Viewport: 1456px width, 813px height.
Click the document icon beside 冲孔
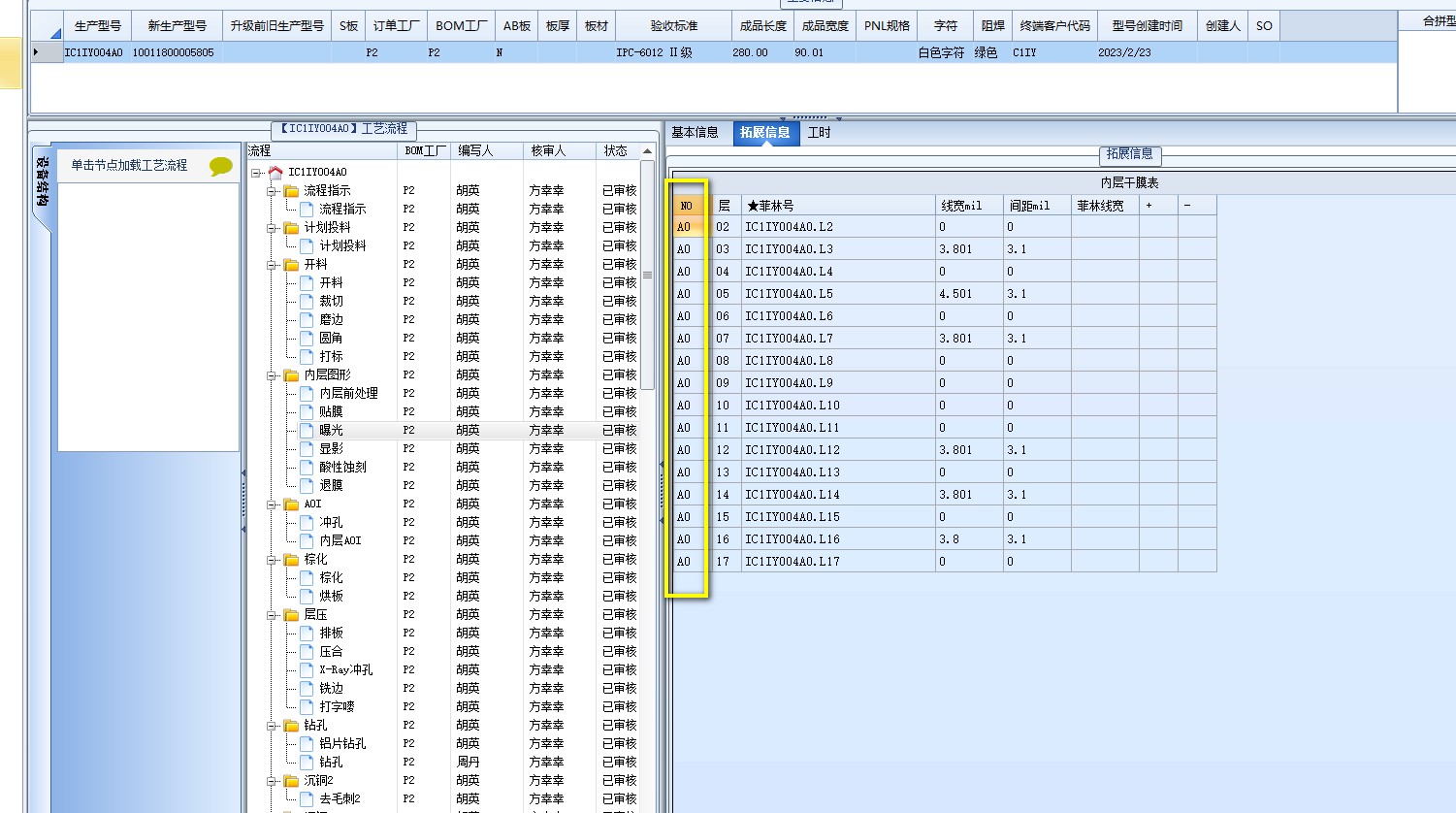307,523
